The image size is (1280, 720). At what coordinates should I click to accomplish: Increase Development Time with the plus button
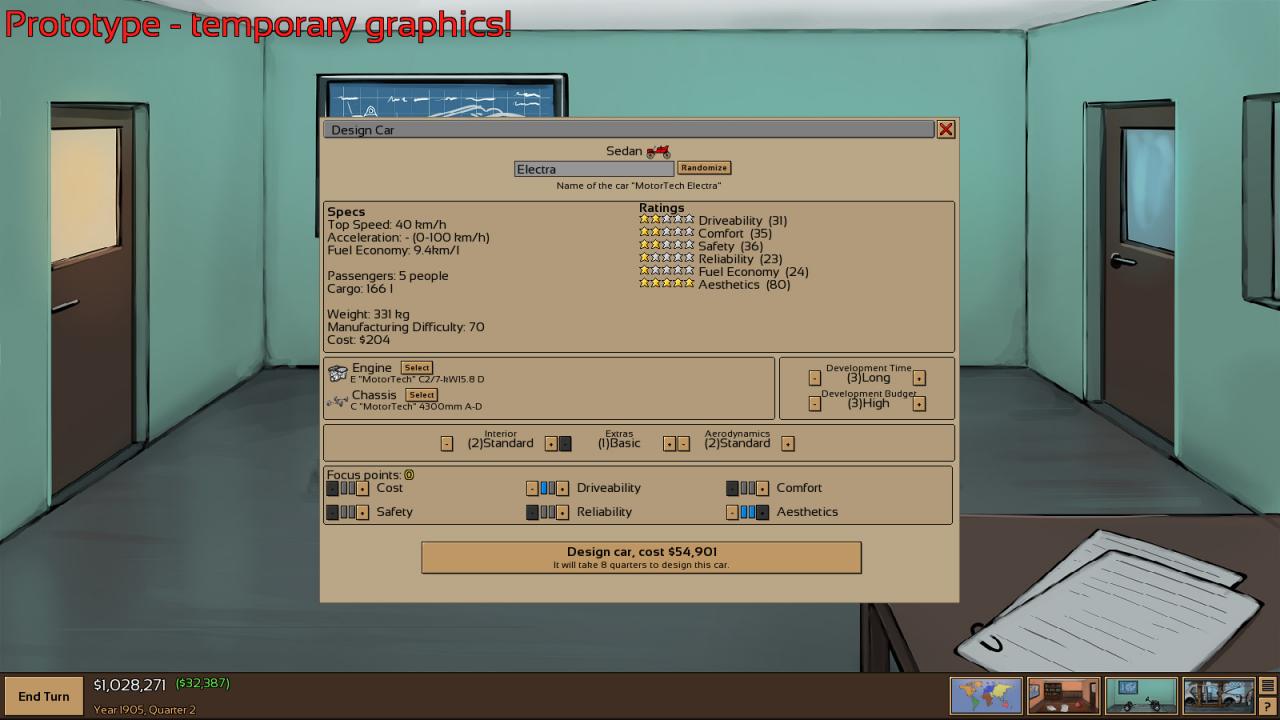pyautogui.click(x=918, y=378)
